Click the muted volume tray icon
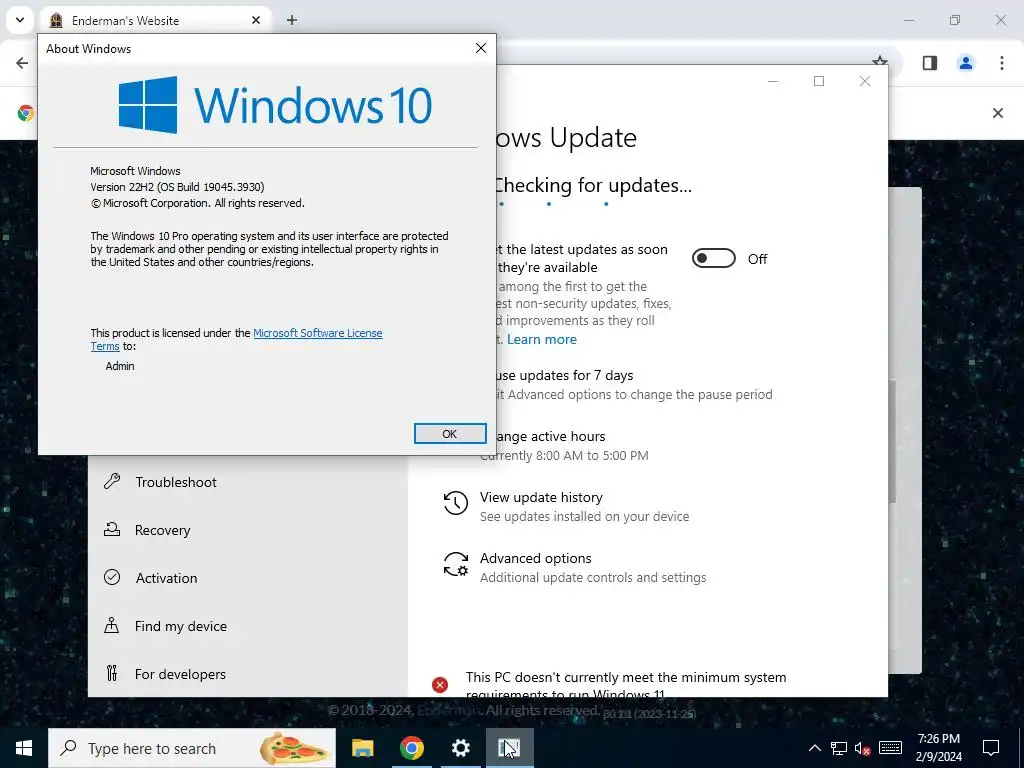 click(863, 748)
